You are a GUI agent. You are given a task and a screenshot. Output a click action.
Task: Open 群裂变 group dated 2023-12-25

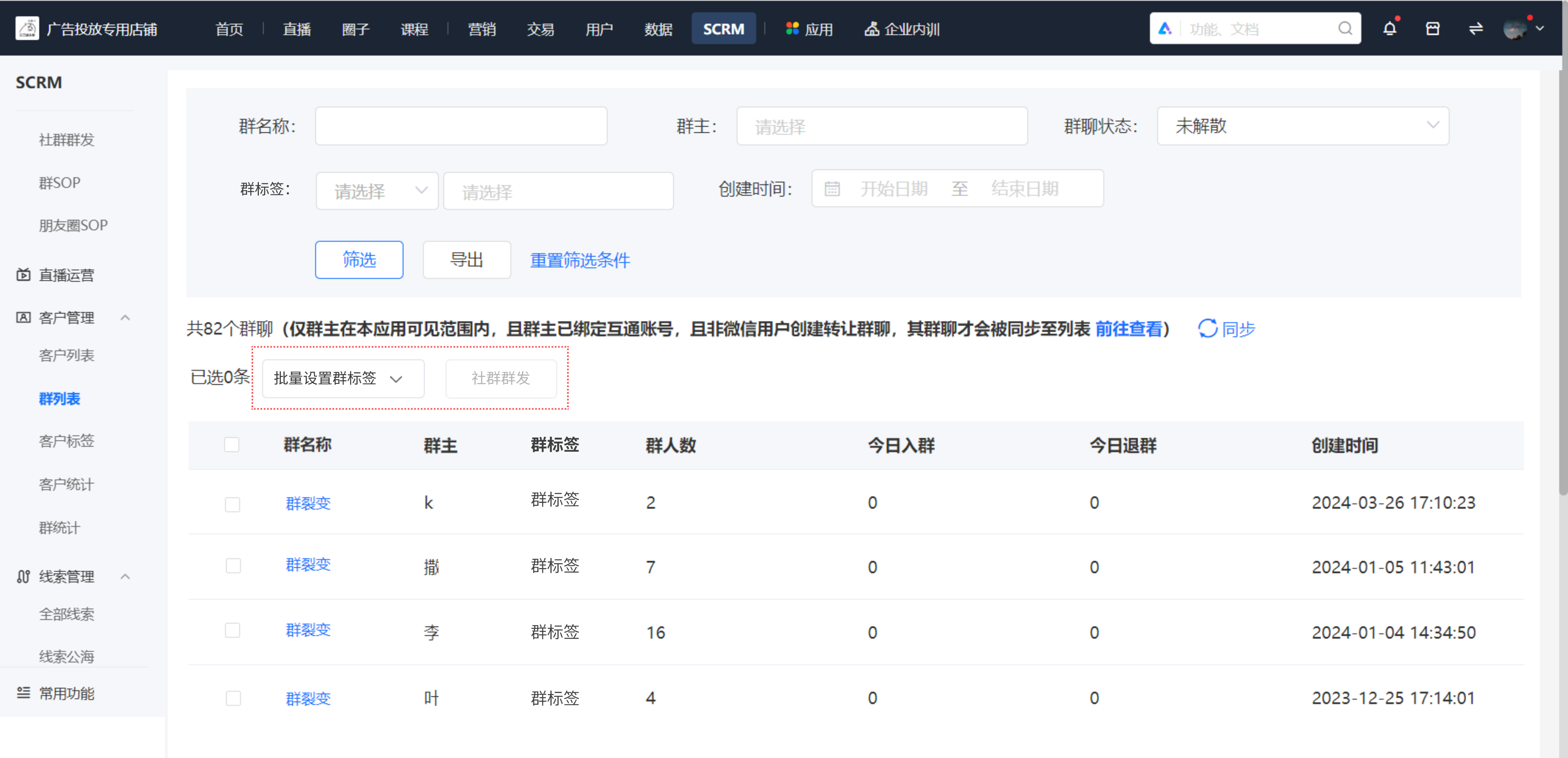tap(308, 698)
